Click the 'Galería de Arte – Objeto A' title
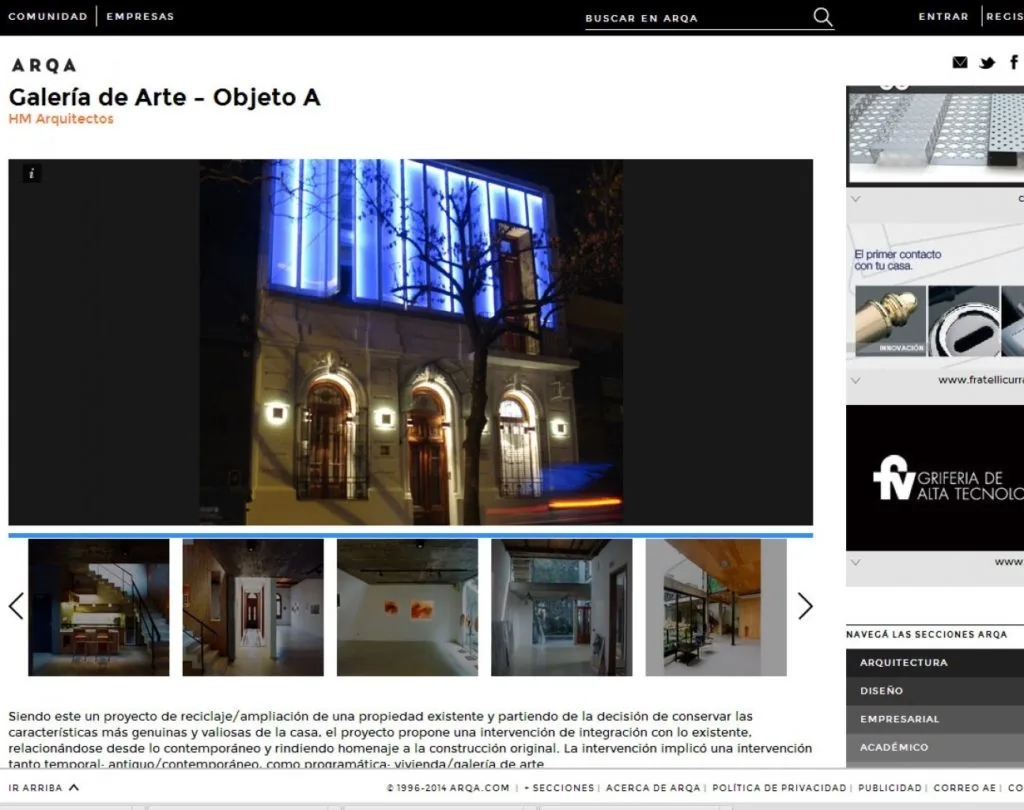 click(164, 97)
